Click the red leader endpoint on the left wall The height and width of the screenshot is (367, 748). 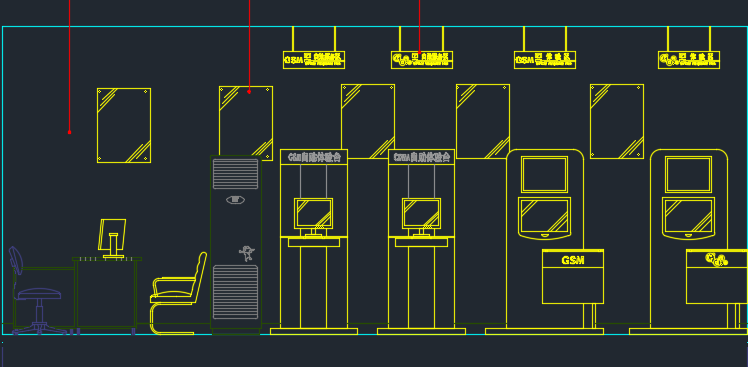click(x=70, y=132)
